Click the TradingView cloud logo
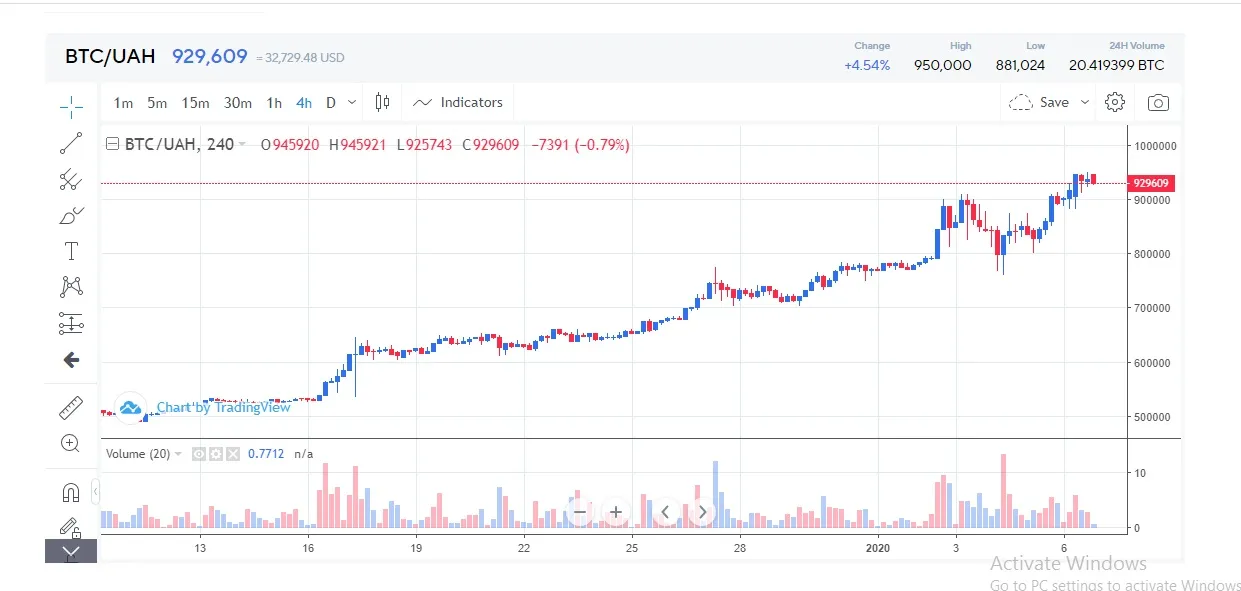Image resolution: width=1241 pixels, height=591 pixels. 131,407
